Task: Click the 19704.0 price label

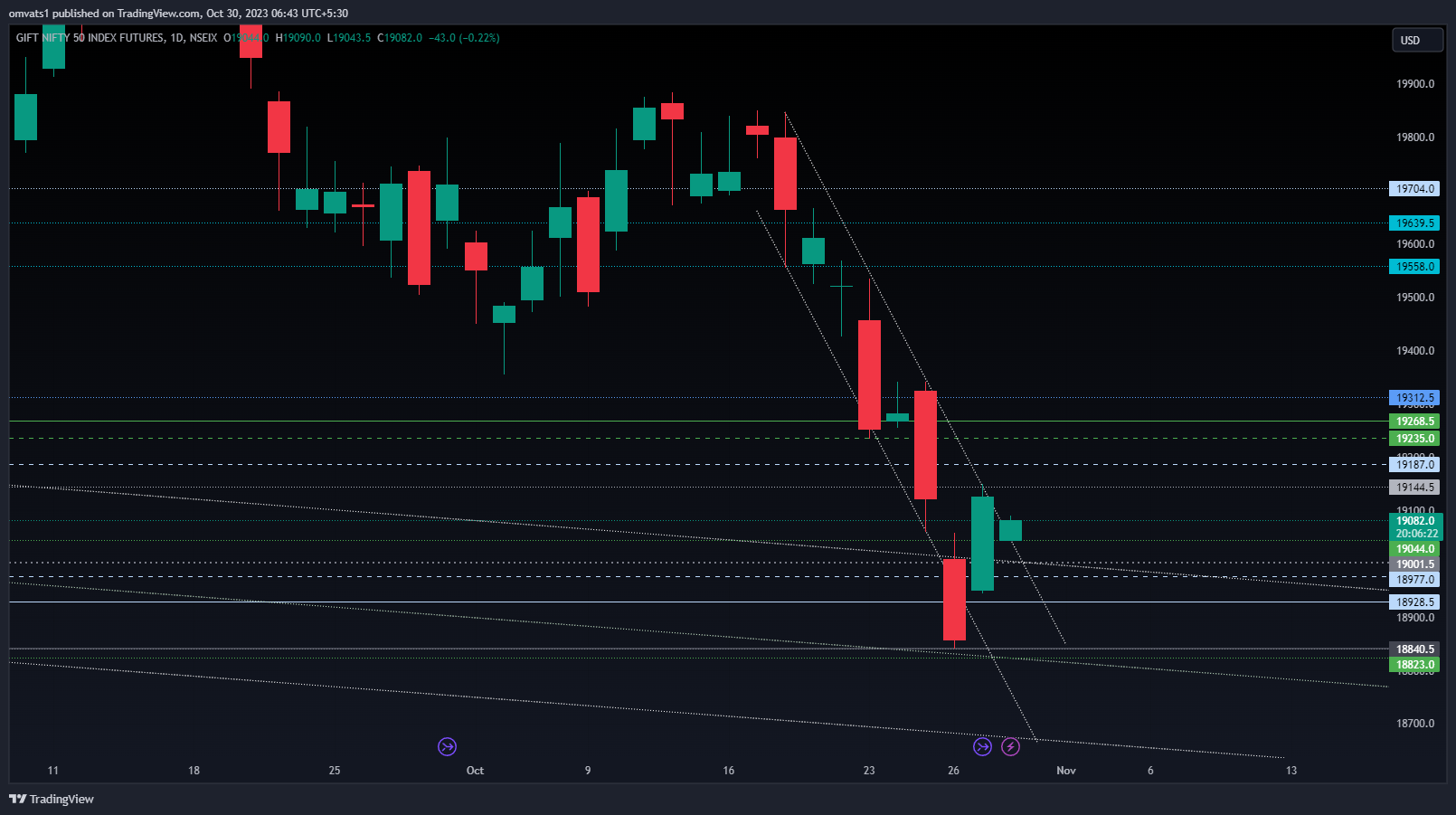Action: tap(1414, 189)
